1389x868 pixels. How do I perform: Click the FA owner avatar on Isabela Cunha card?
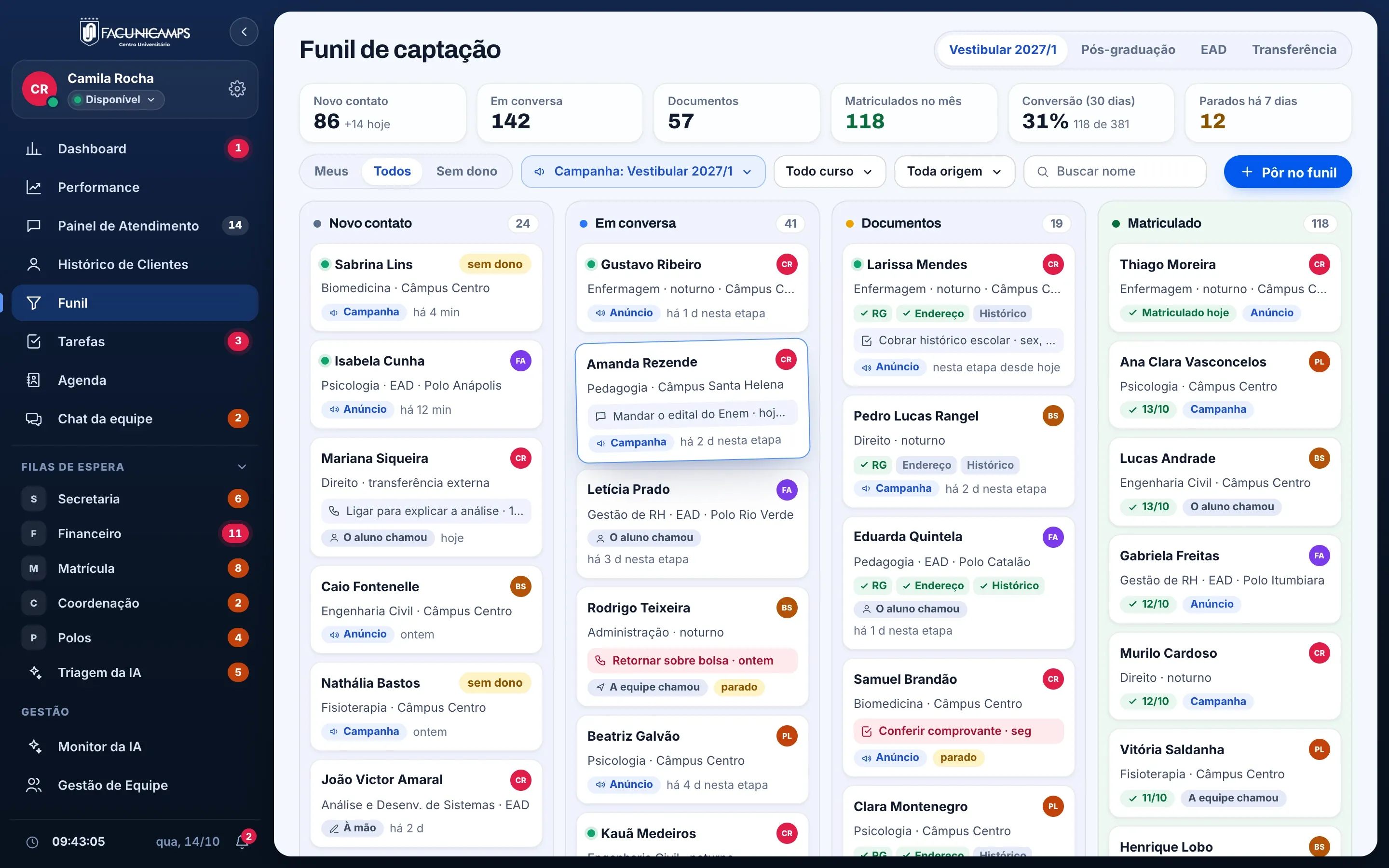[520, 361]
